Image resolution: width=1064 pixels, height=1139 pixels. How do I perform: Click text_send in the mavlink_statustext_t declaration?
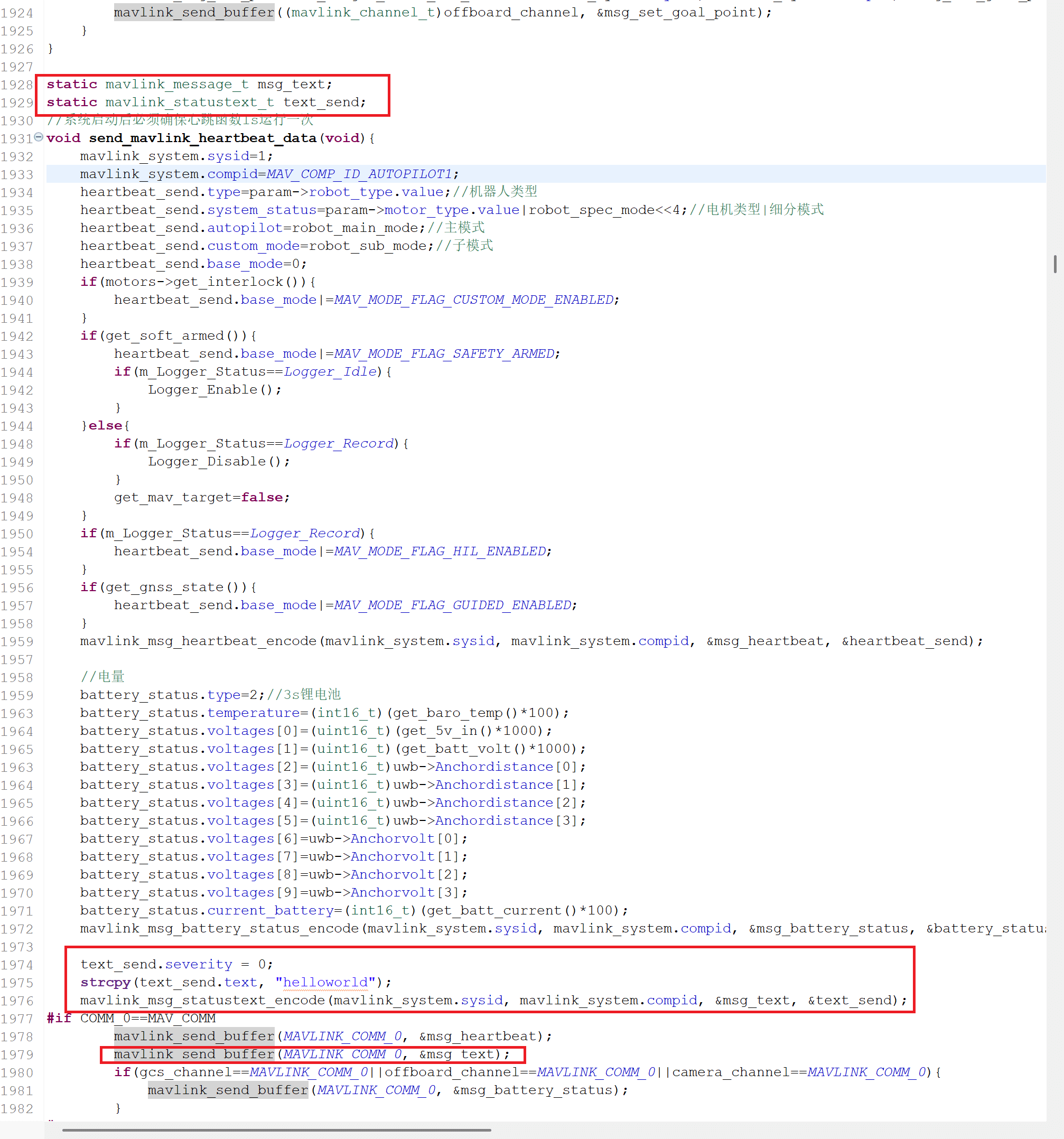(321, 102)
